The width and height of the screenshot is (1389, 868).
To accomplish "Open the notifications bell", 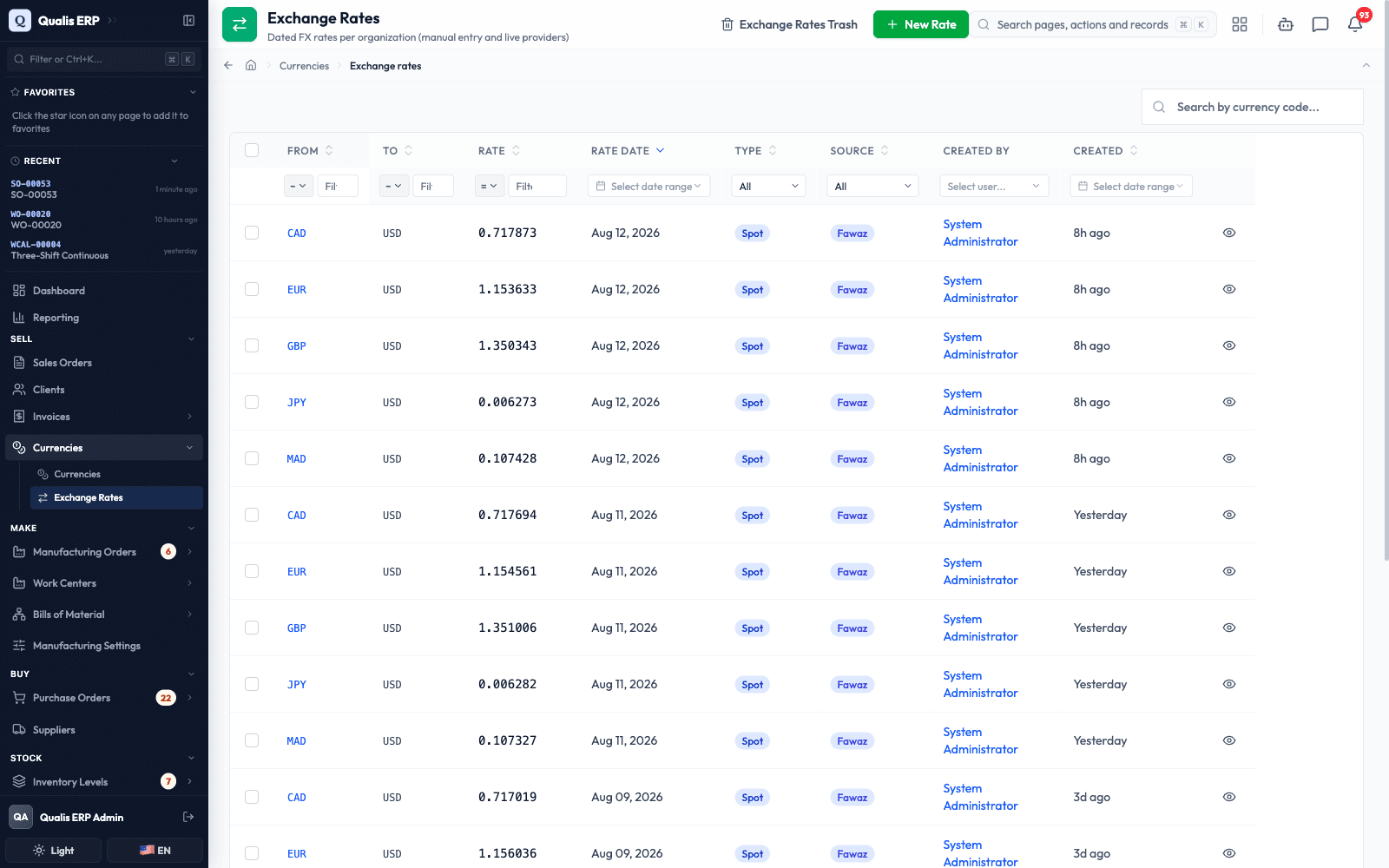I will click(x=1355, y=24).
